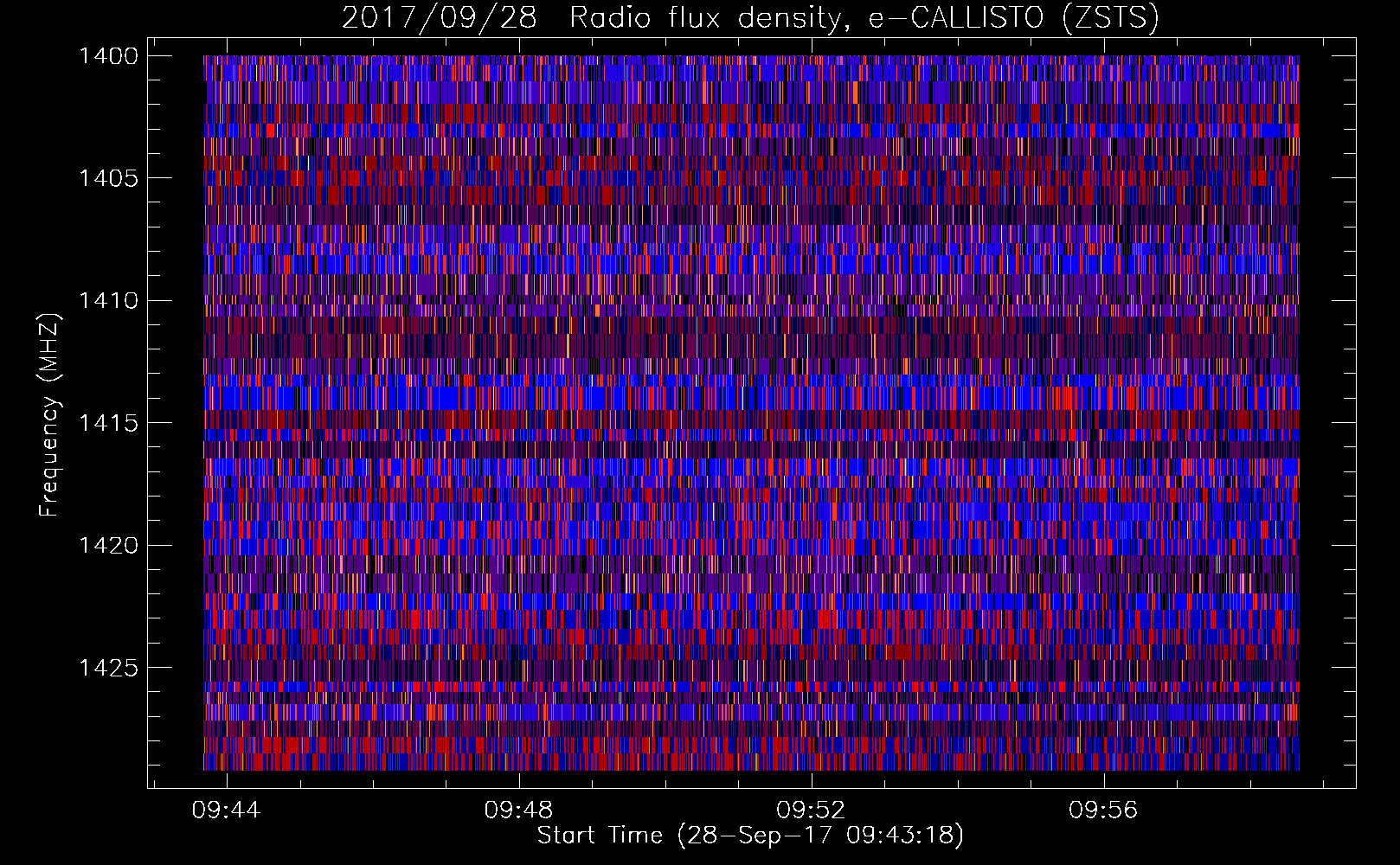Click the '09:48' time axis label
The height and width of the screenshot is (865, 1400).
[518, 811]
